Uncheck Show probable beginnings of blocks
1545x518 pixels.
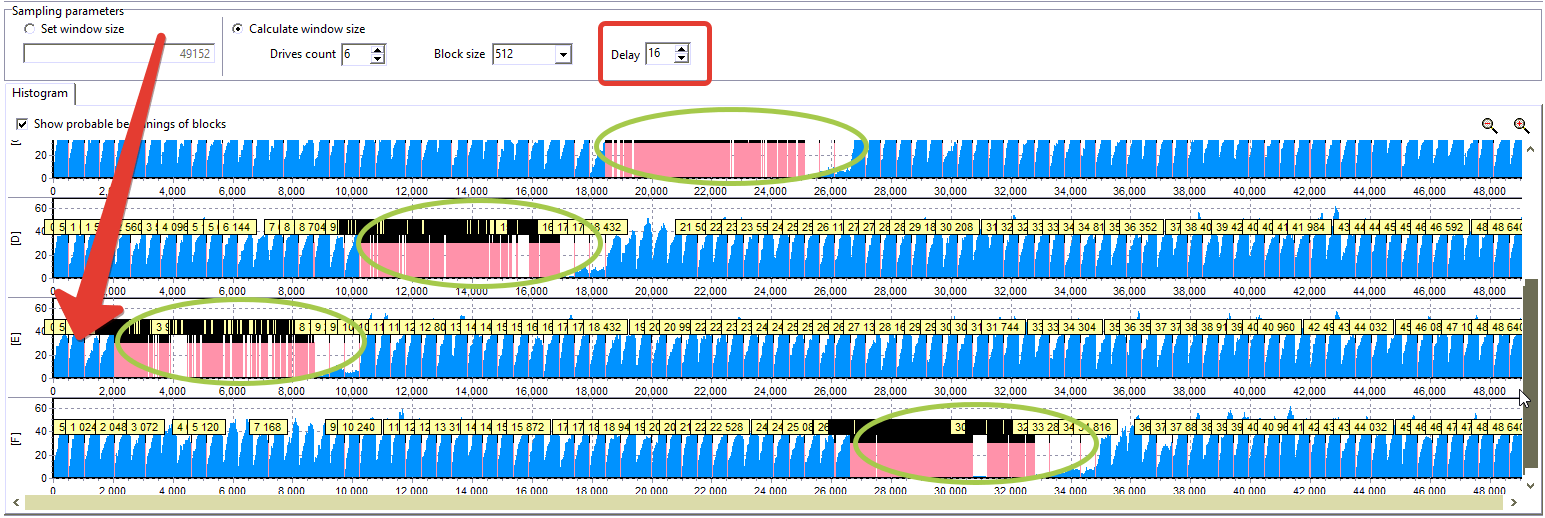23,125
